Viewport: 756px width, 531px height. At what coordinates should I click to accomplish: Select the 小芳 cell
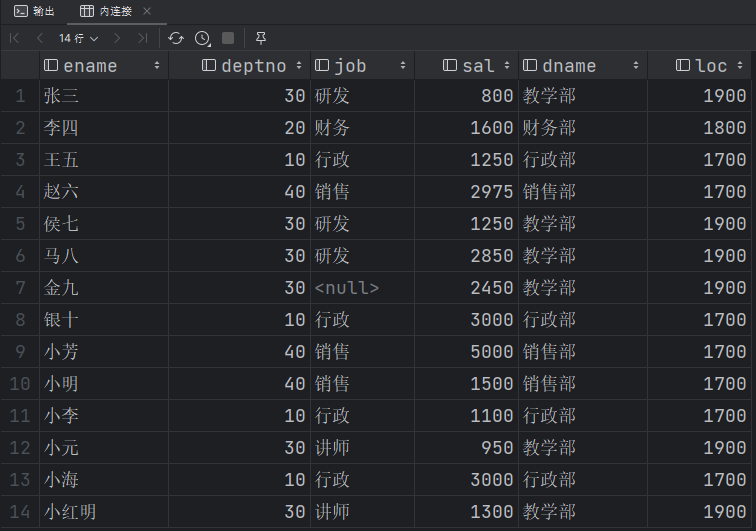point(104,352)
